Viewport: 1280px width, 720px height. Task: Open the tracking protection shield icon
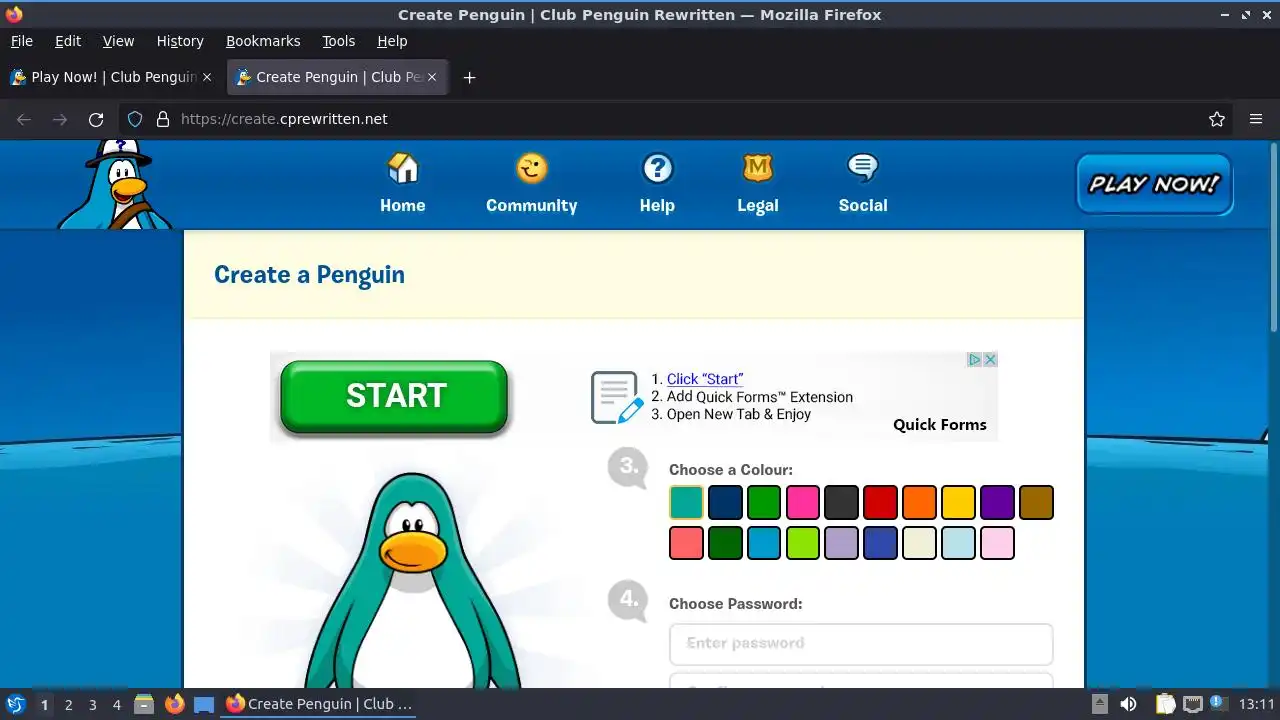135,119
